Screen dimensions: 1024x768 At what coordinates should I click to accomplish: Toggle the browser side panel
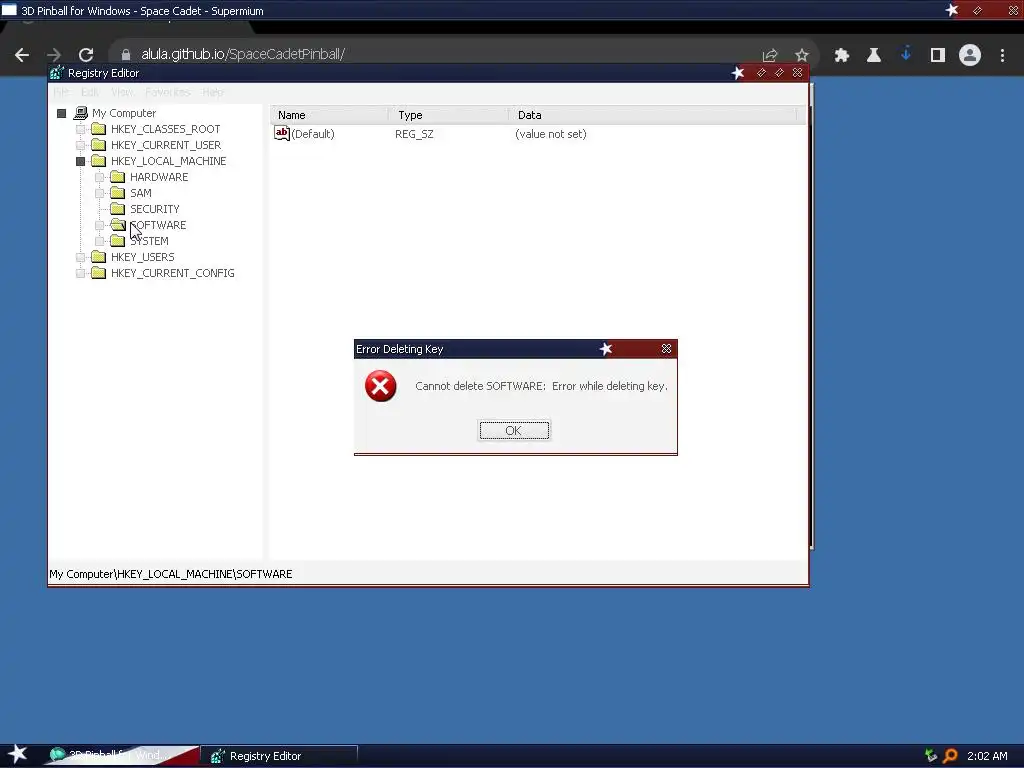pos(938,55)
